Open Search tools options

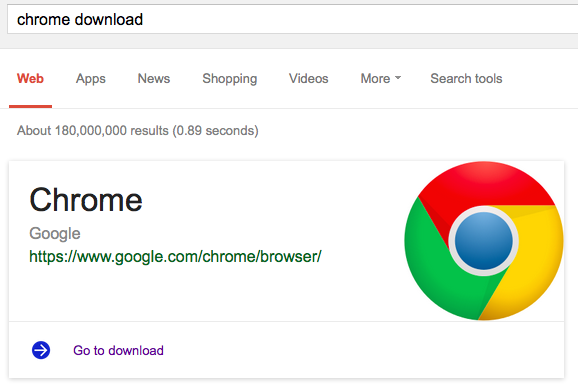click(x=466, y=79)
